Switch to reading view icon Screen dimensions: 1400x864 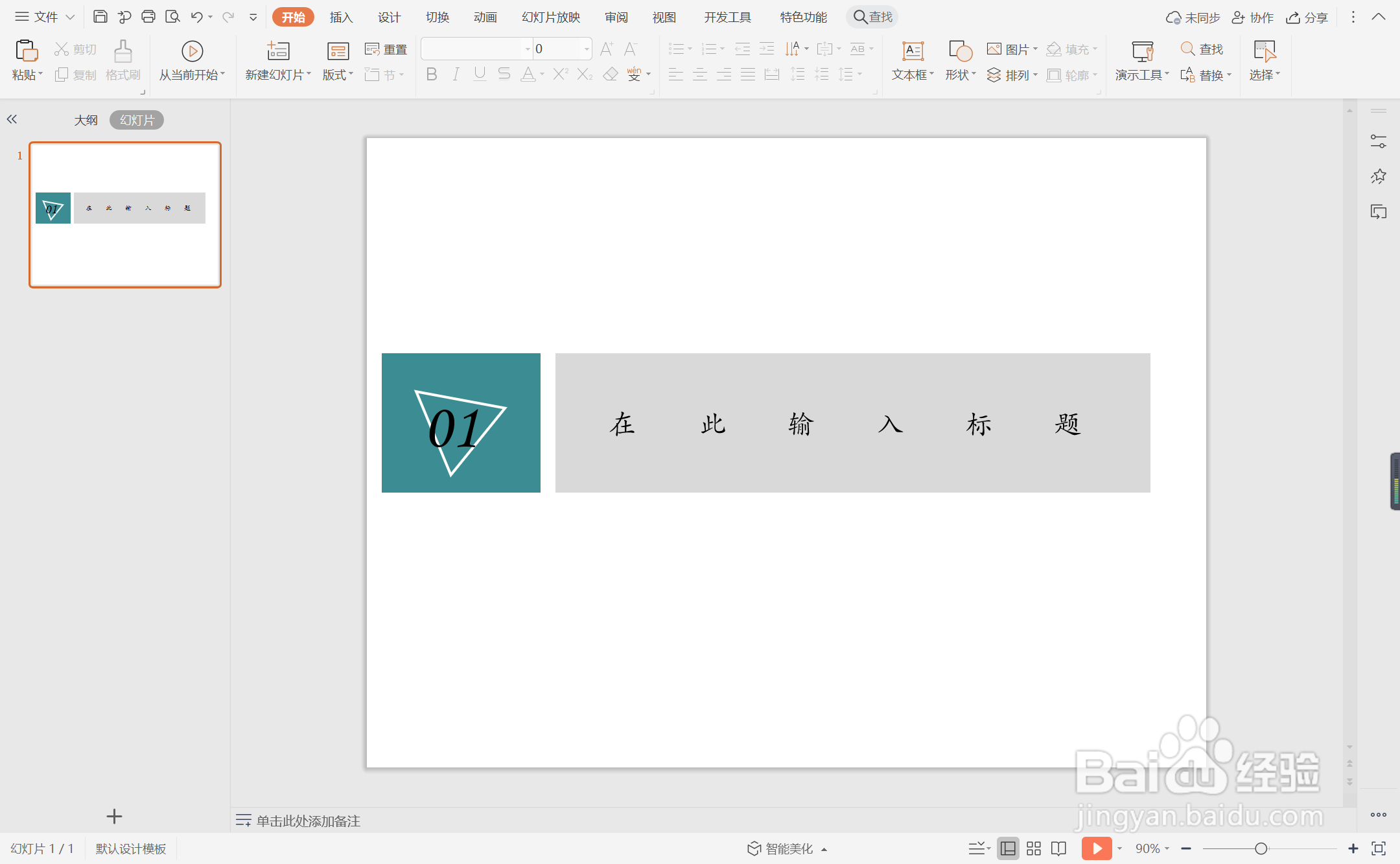1058,848
